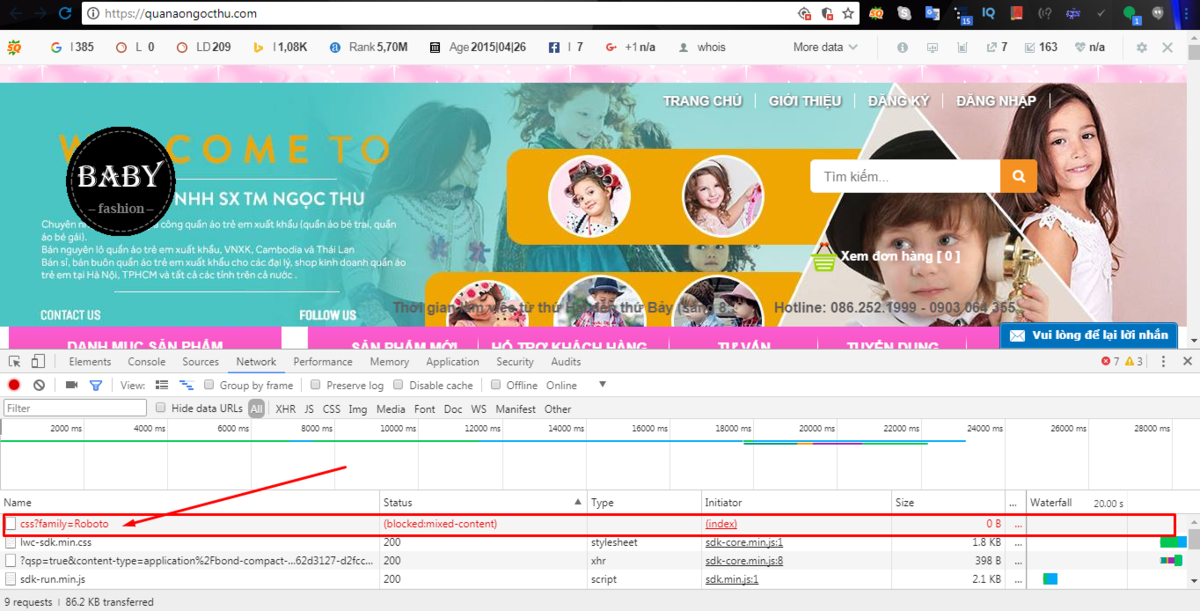Viewport: 1200px width, 611px height.
Task: Click the green shopping basket icon
Action: pyautogui.click(x=824, y=259)
